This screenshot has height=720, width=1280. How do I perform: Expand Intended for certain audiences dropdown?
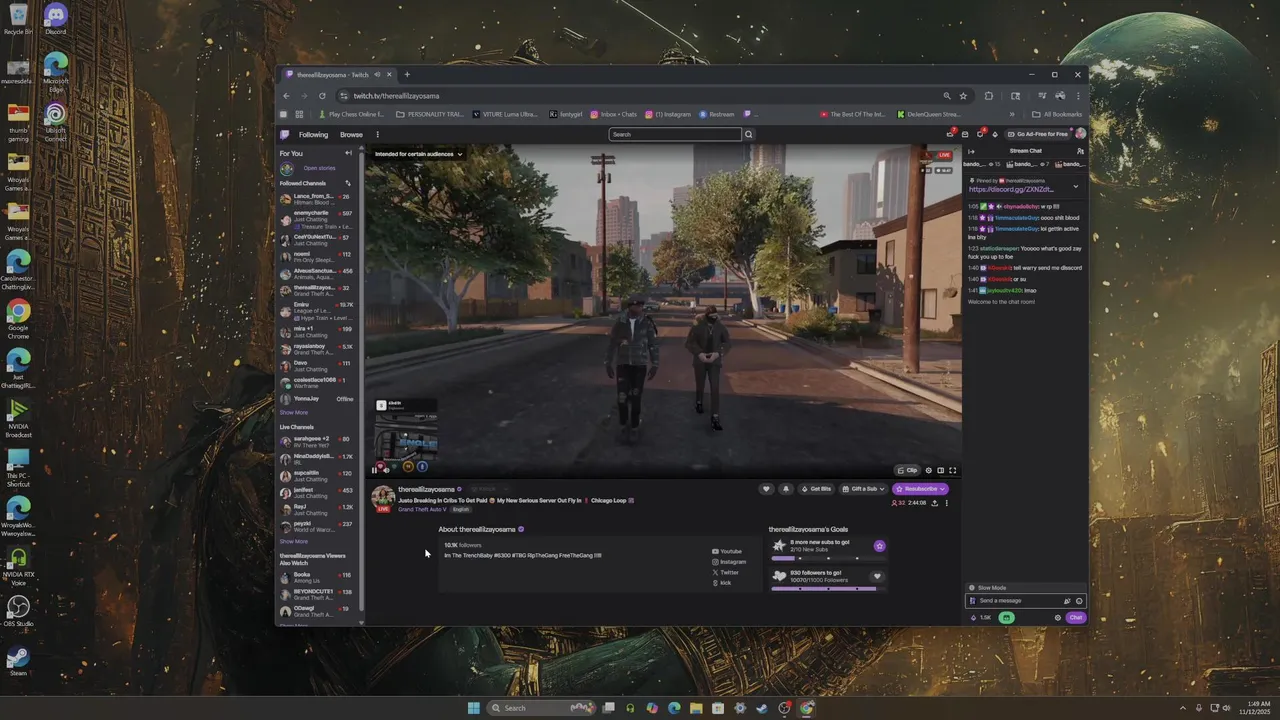[x=418, y=154]
